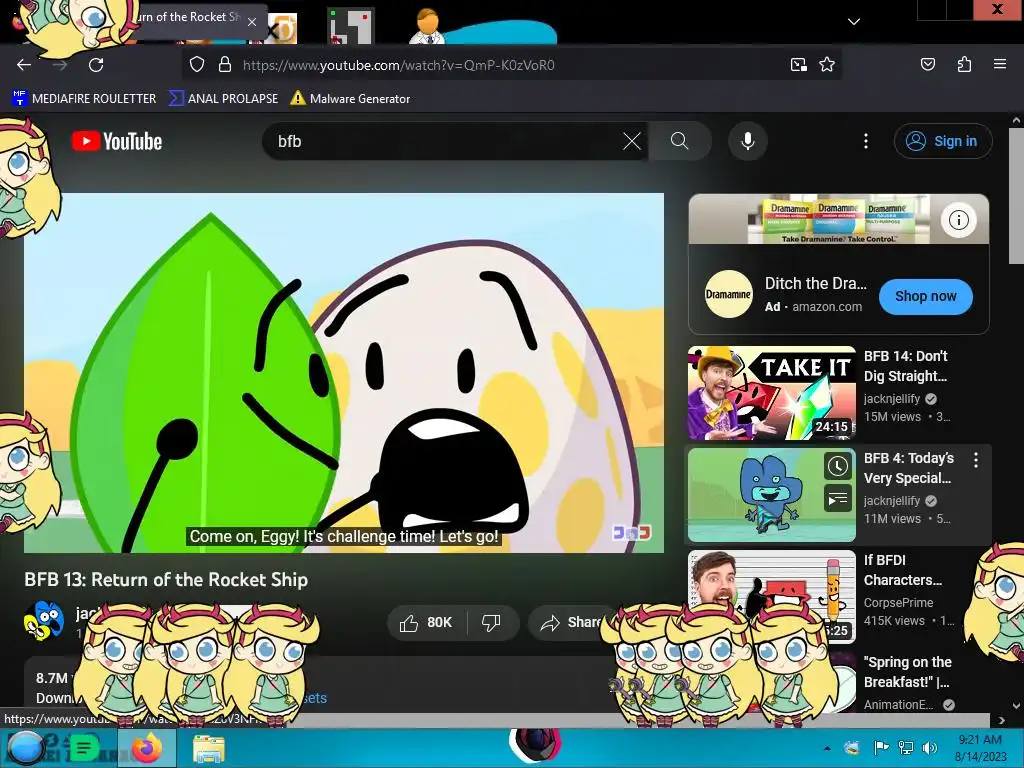Open Action Center flag icon in tray
1024x768 pixels.
881,748
